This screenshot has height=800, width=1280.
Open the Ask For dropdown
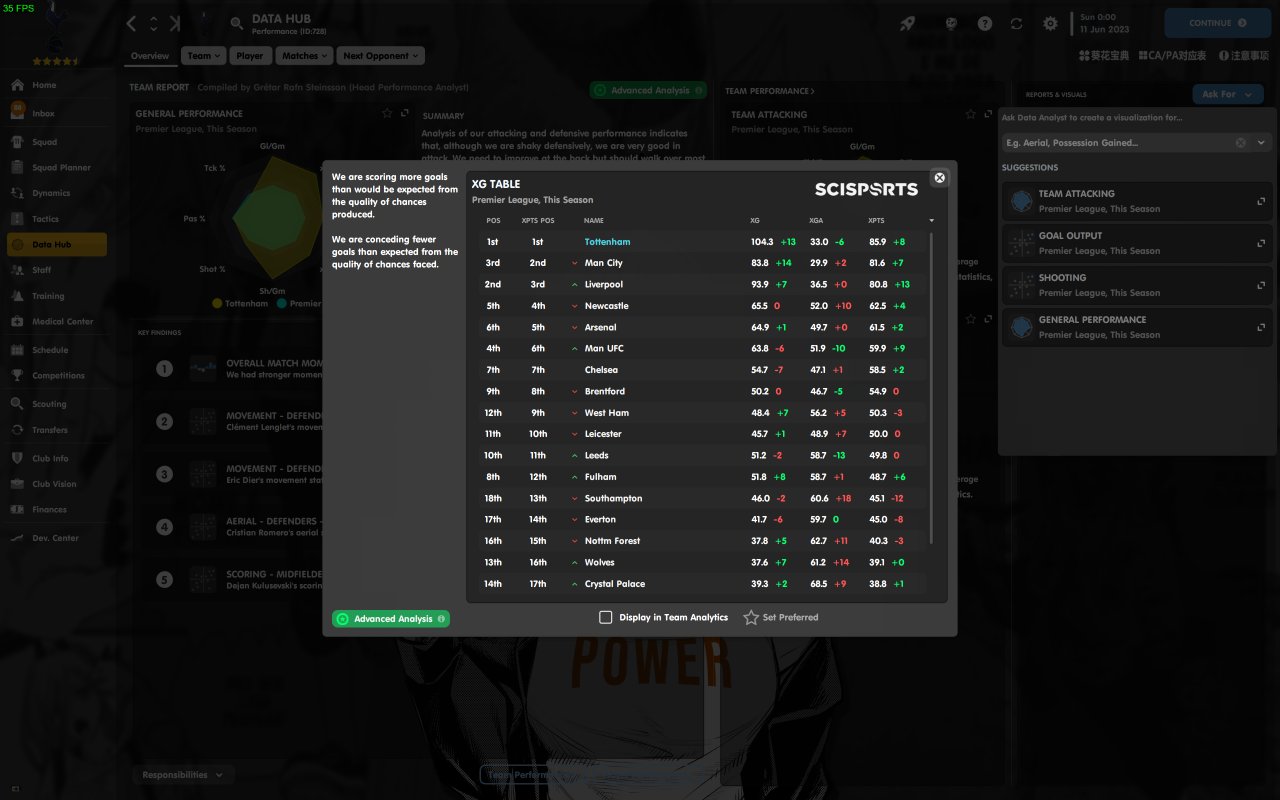coord(1228,94)
